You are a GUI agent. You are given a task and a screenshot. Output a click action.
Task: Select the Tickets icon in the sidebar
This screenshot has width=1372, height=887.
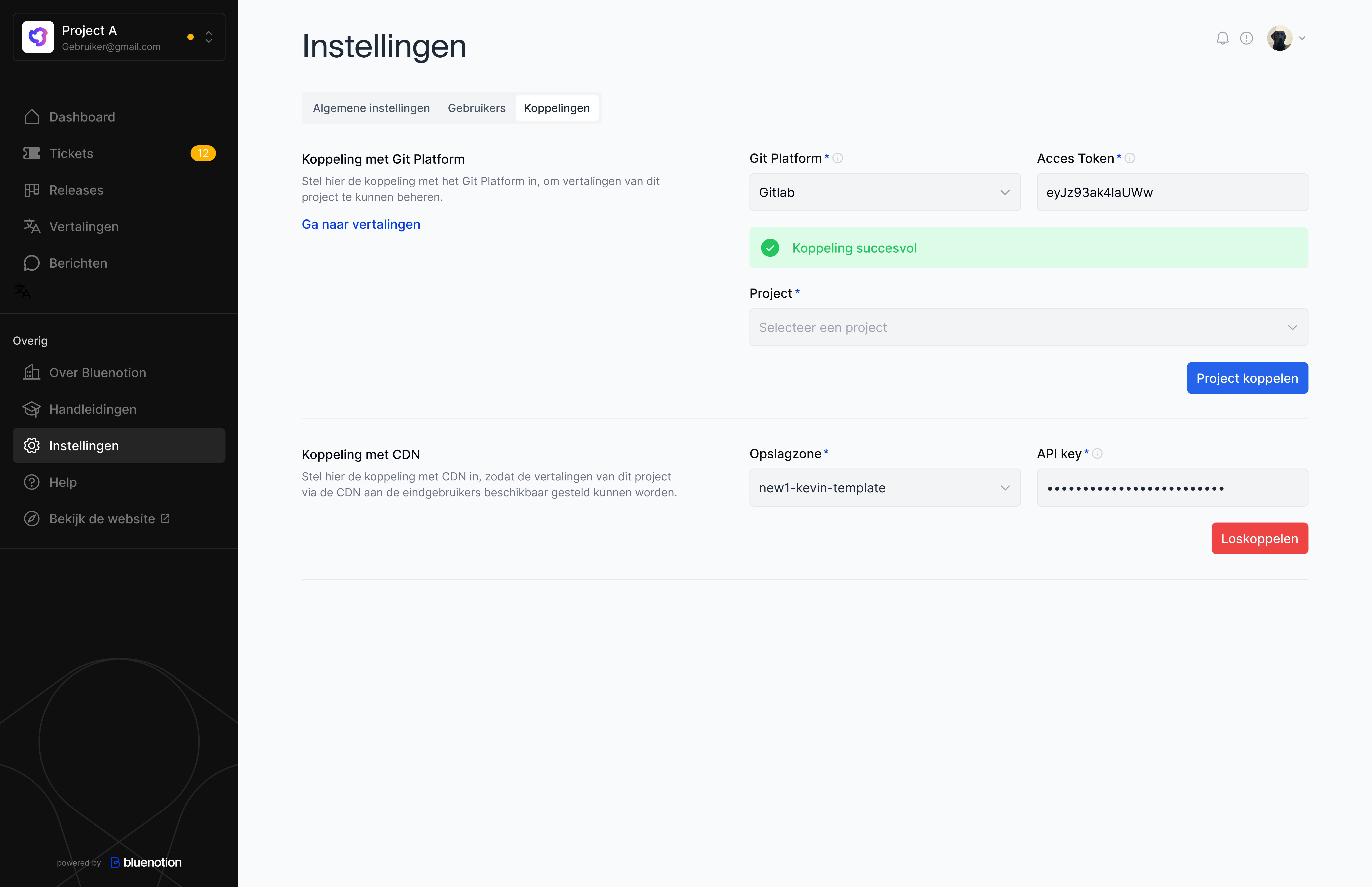click(x=32, y=153)
